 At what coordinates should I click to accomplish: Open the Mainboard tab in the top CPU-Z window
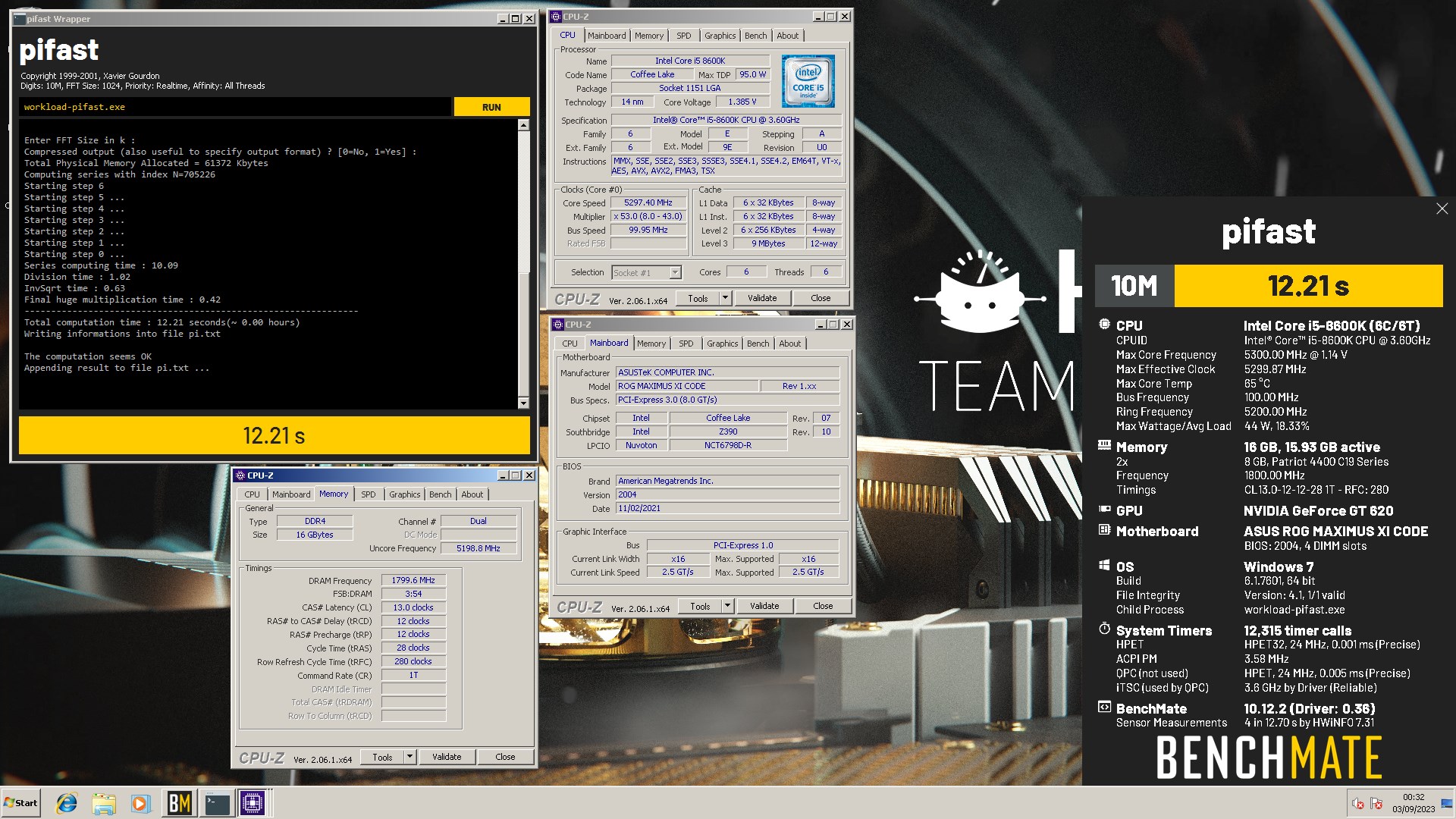[x=607, y=36]
